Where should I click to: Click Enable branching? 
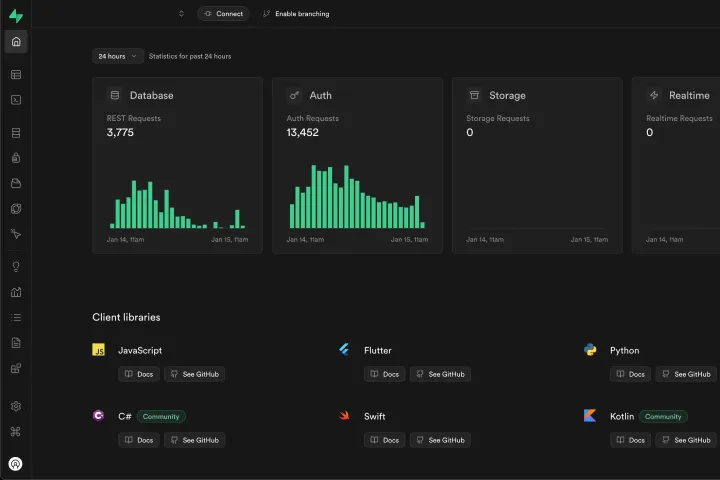[x=296, y=14]
